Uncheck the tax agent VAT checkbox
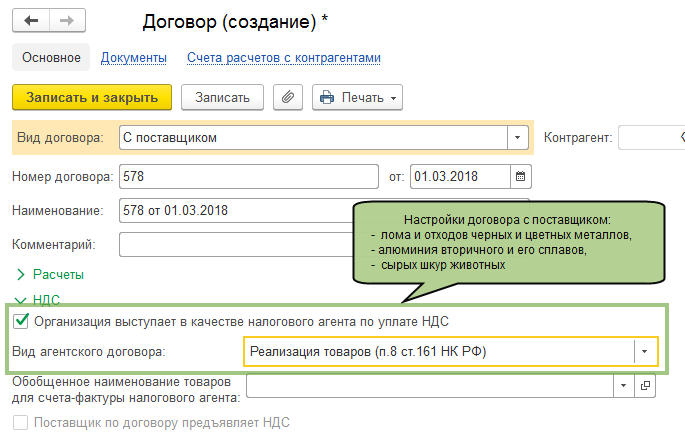This screenshot has width=685, height=435. (21, 321)
